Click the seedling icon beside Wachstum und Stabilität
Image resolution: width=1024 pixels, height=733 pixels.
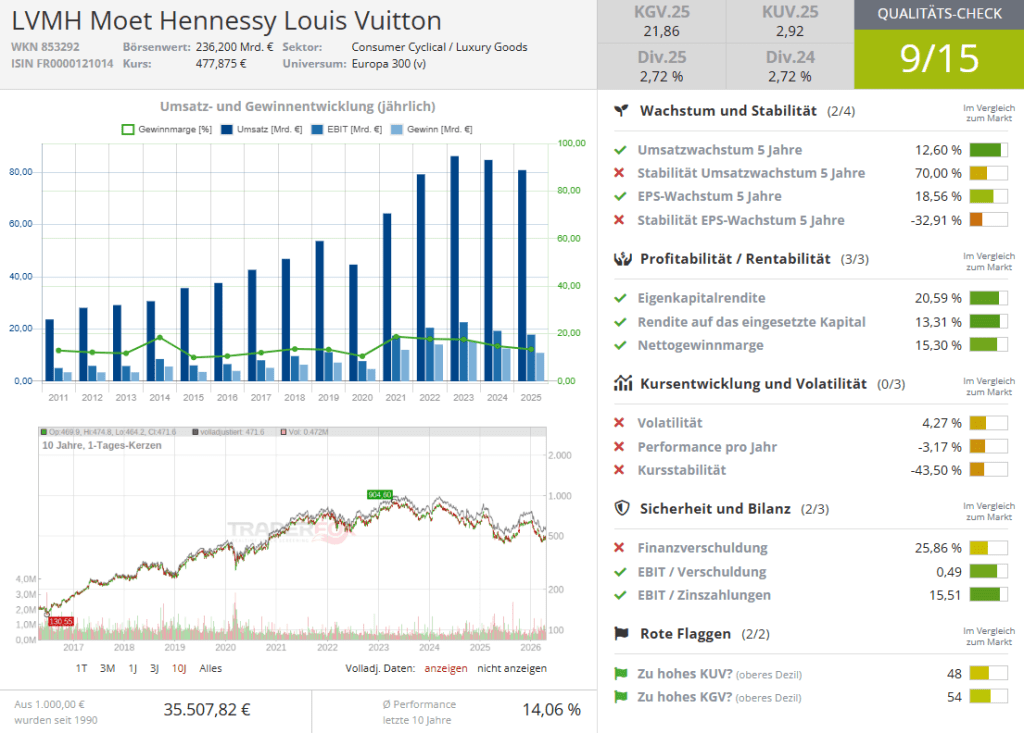click(x=622, y=111)
